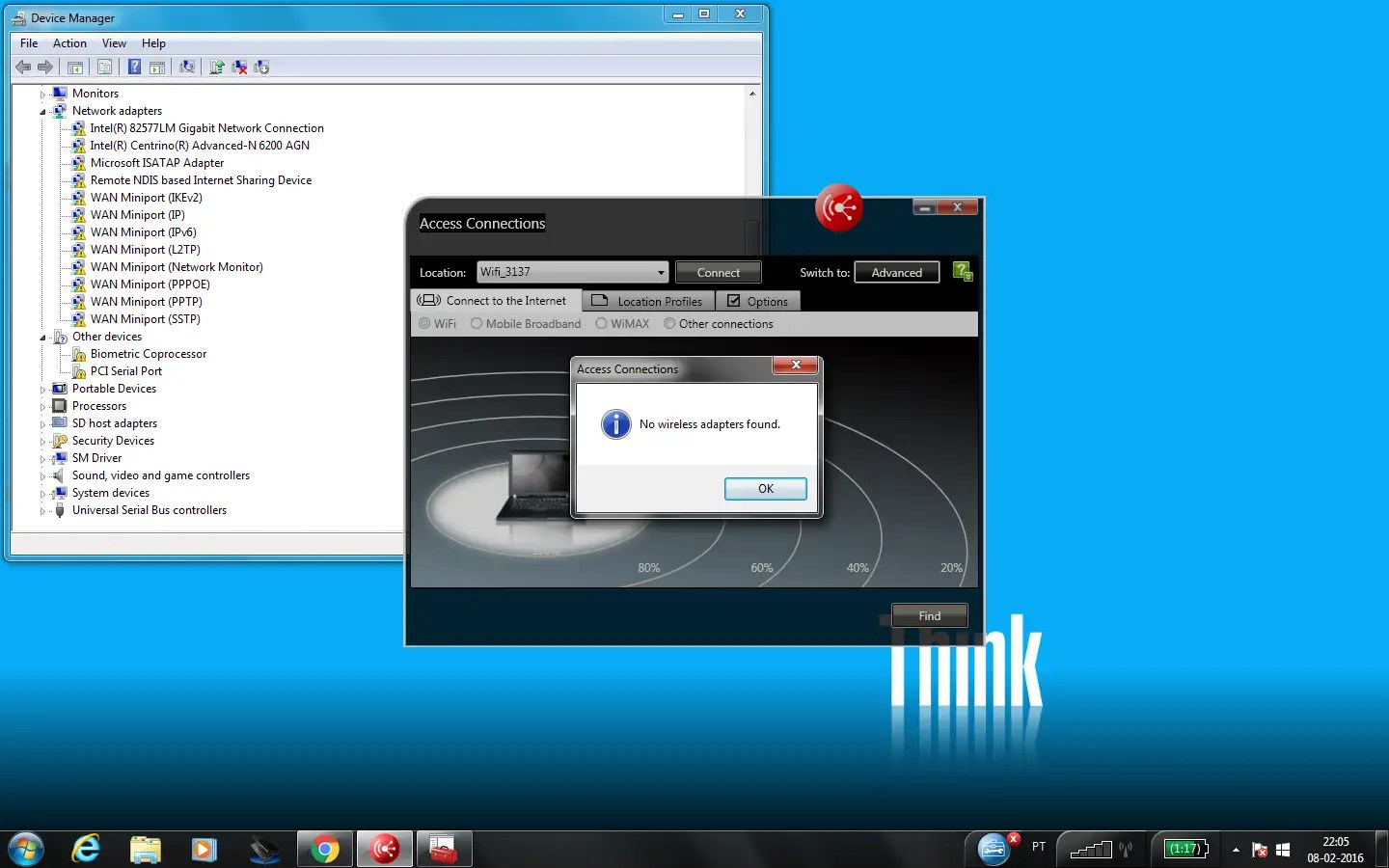Image resolution: width=1389 pixels, height=868 pixels.
Task: Collapse the Network adapters tree node
Action: click(x=41, y=111)
